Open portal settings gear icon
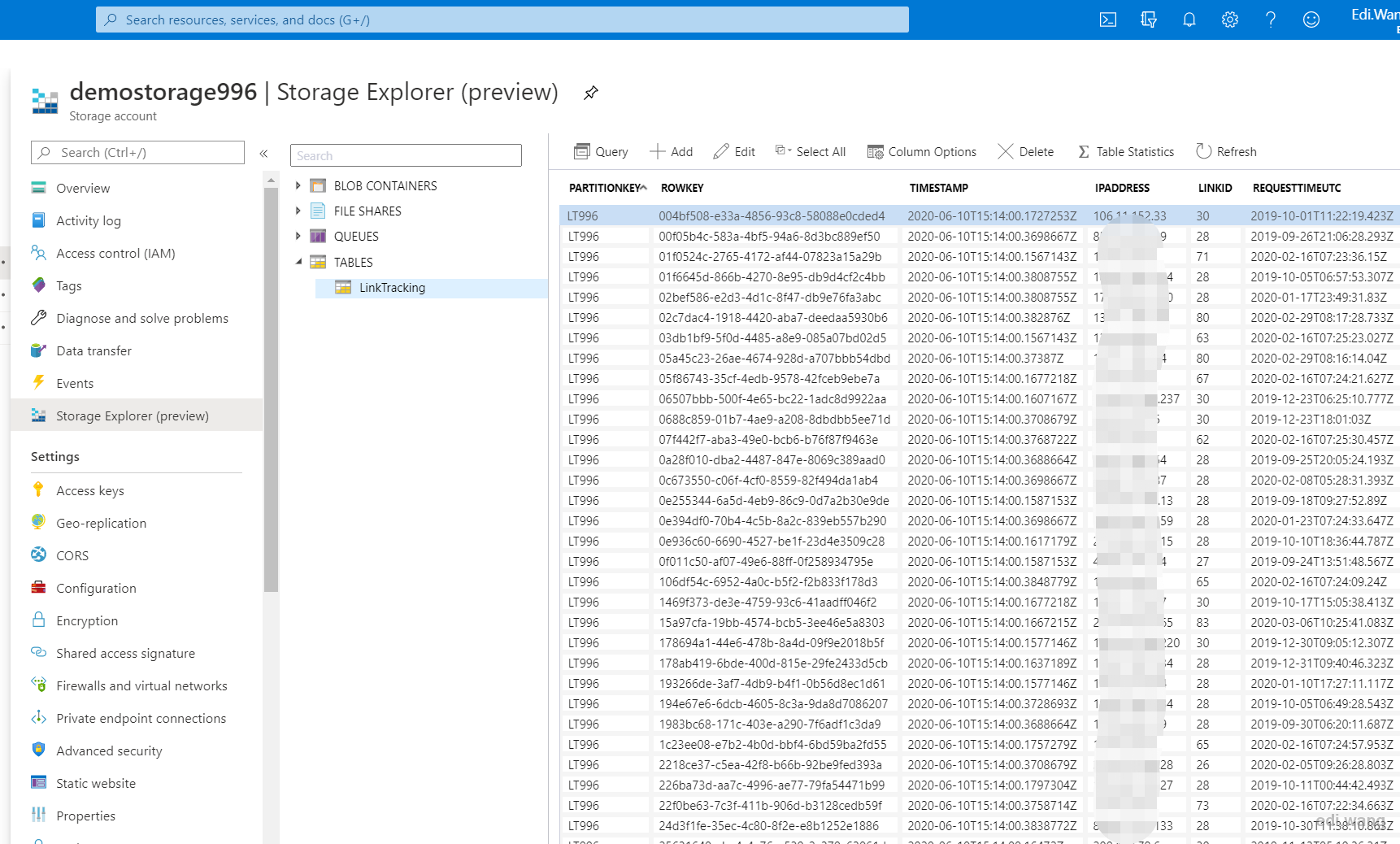The width and height of the screenshot is (1400, 844). pos(1229,20)
